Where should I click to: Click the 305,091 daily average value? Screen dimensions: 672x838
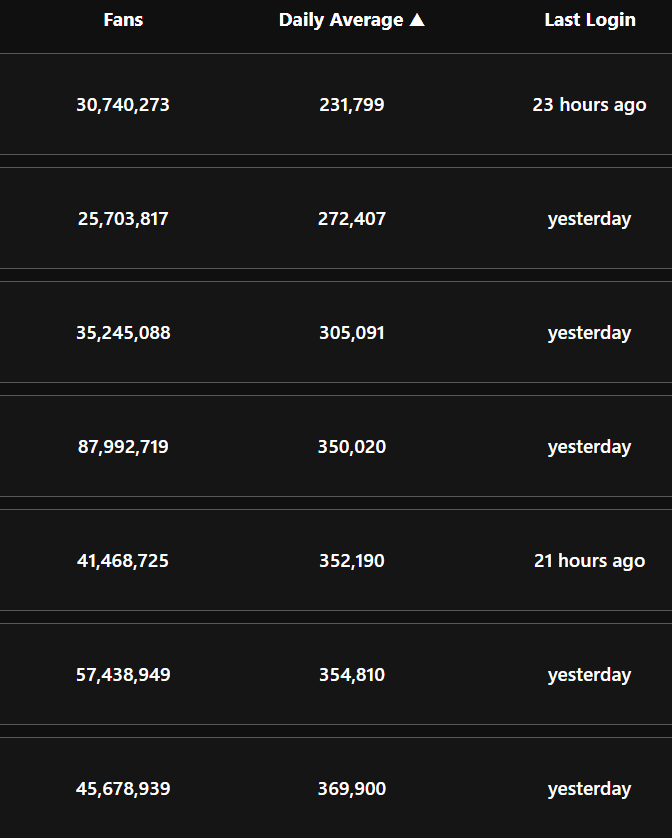coord(351,332)
